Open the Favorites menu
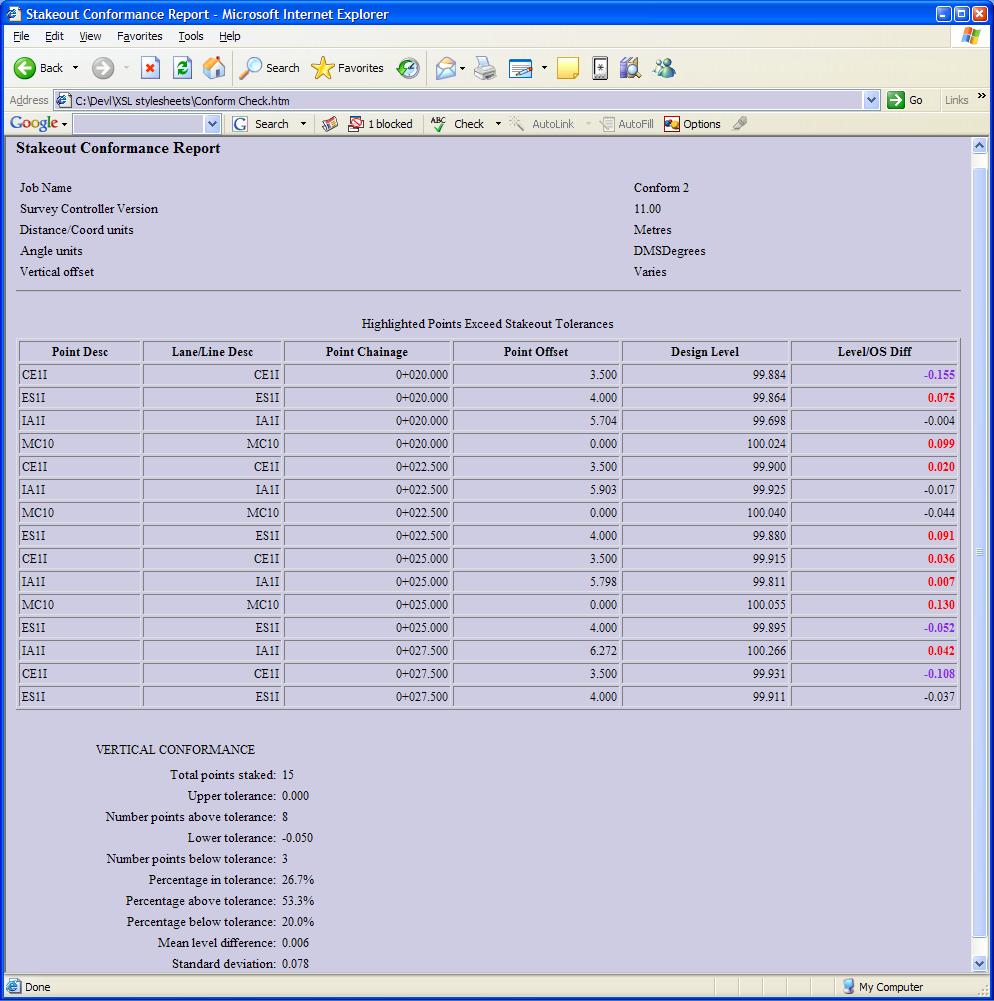The image size is (994, 1001). (139, 36)
